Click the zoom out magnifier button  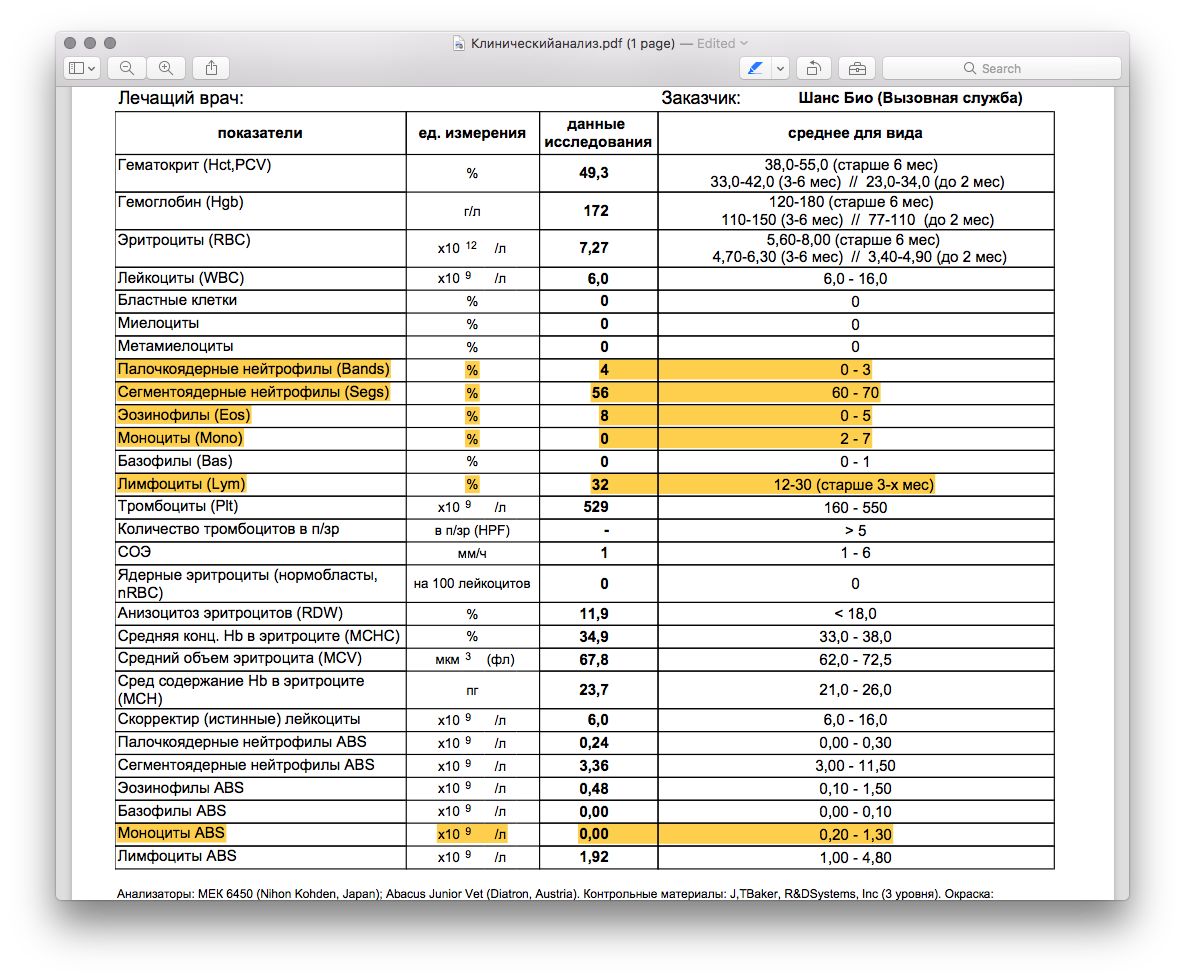pos(127,68)
